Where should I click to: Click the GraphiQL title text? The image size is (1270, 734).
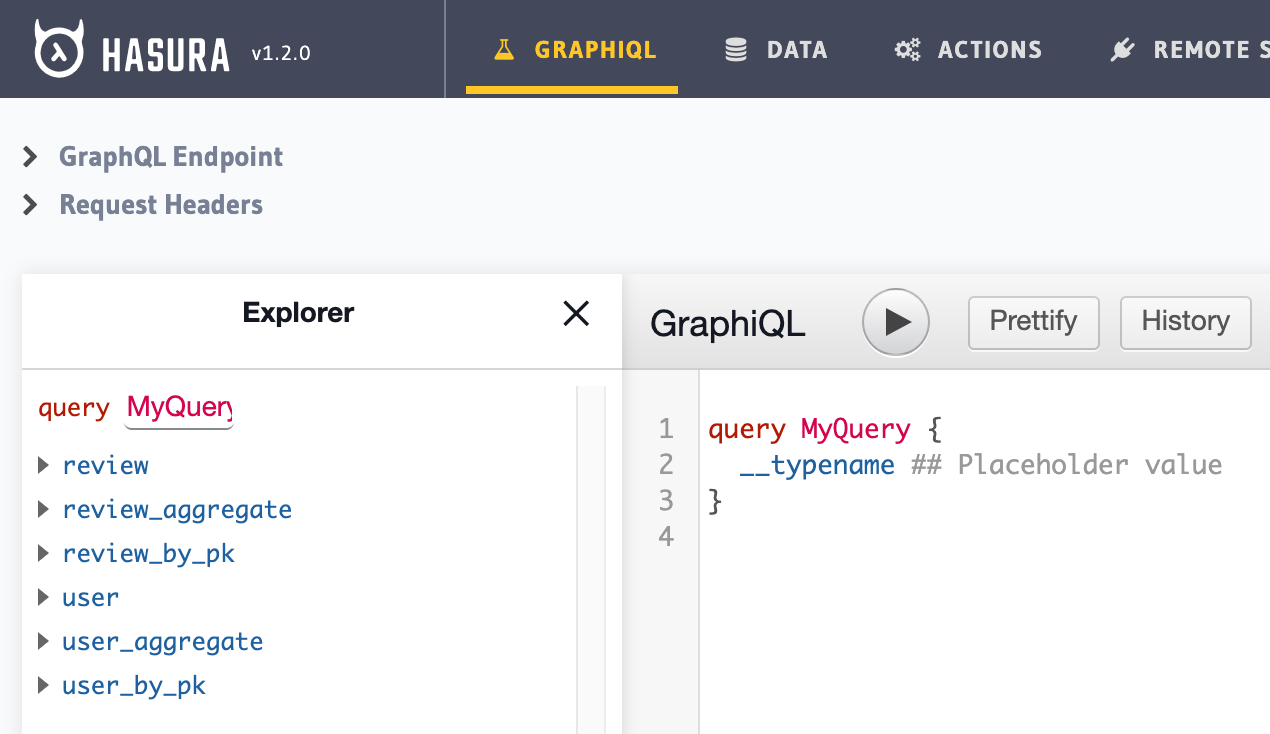(x=728, y=323)
